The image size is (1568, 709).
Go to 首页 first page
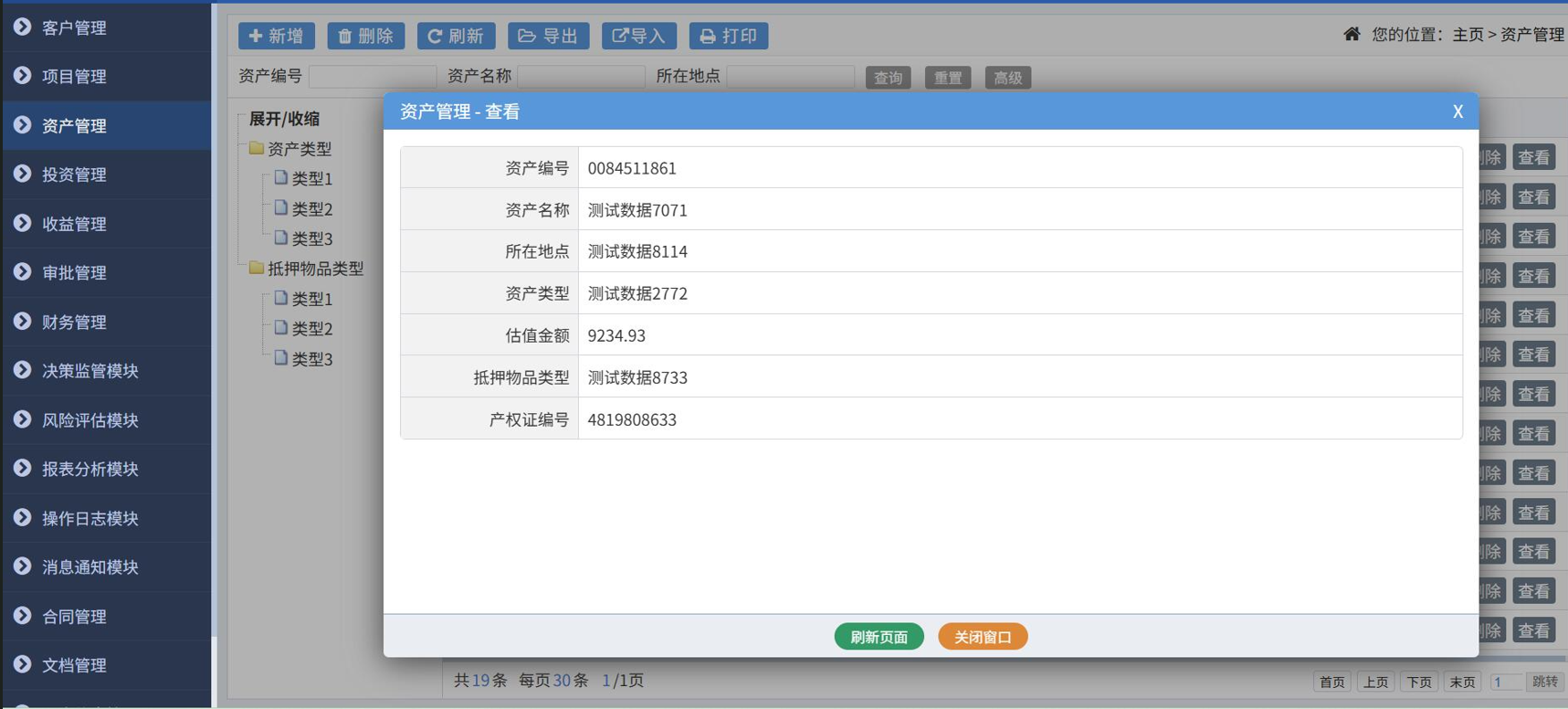1331,682
